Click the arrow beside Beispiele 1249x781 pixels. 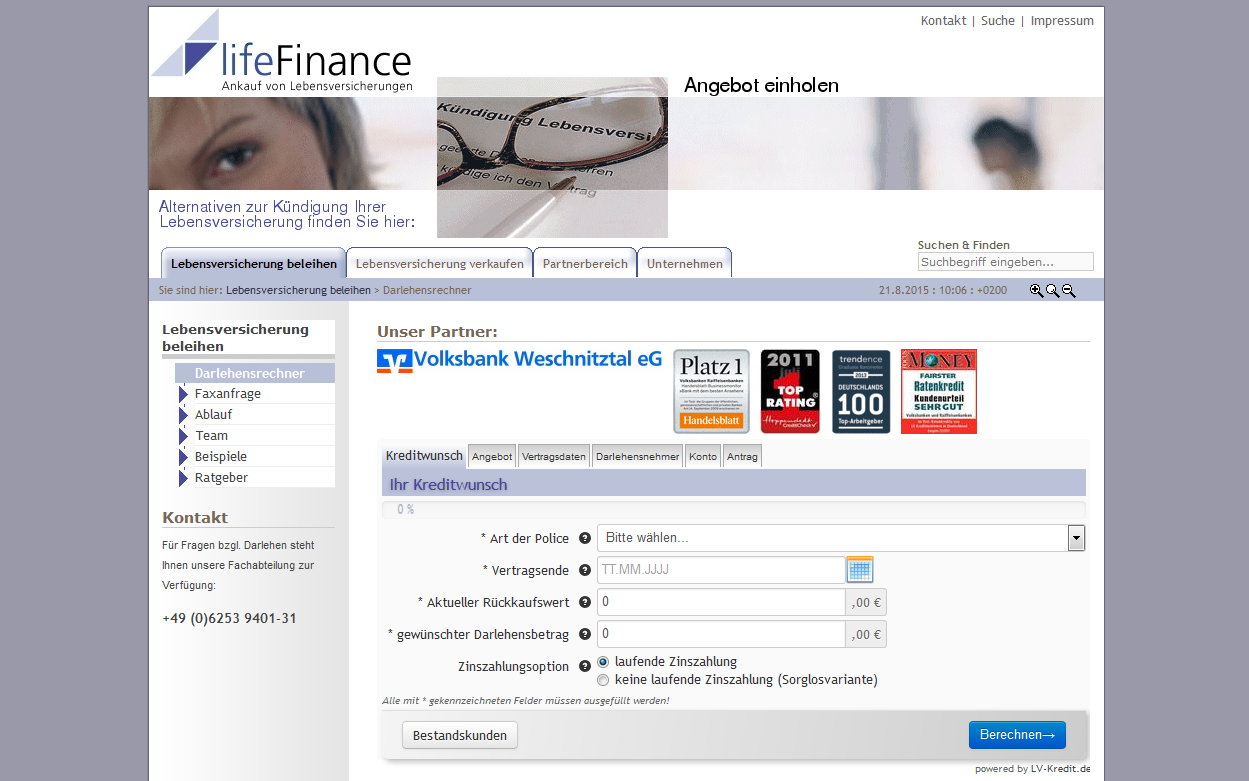tap(184, 457)
